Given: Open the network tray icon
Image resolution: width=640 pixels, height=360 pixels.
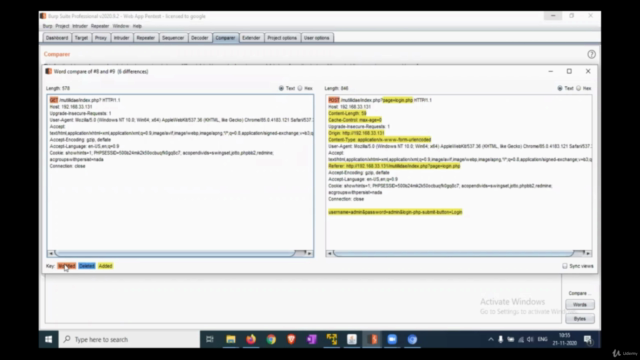Looking at the screenshot, I should tap(520, 339).
